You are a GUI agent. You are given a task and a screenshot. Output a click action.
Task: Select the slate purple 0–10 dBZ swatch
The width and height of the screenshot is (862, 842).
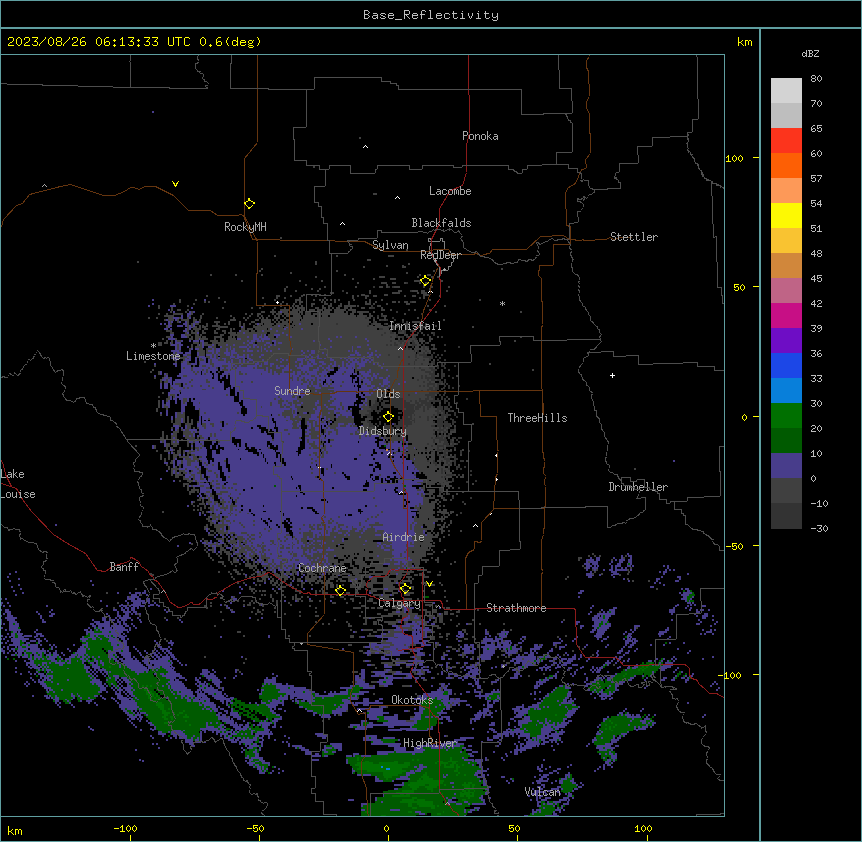point(786,466)
